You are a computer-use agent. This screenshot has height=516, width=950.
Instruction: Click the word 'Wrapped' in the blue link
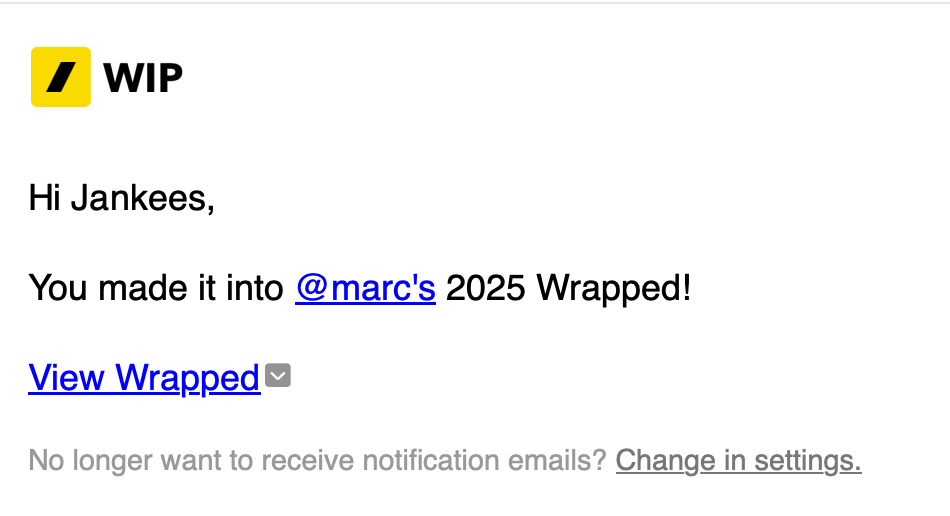pyautogui.click(x=188, y=379)
